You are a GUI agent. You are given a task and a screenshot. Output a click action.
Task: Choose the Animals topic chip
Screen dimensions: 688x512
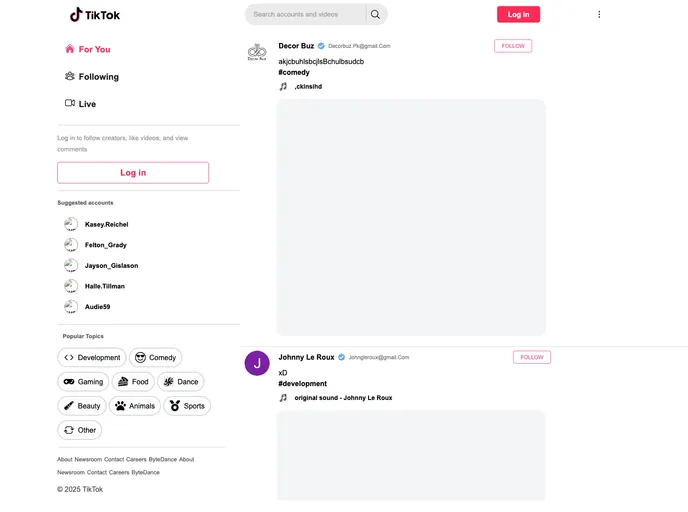135,406
